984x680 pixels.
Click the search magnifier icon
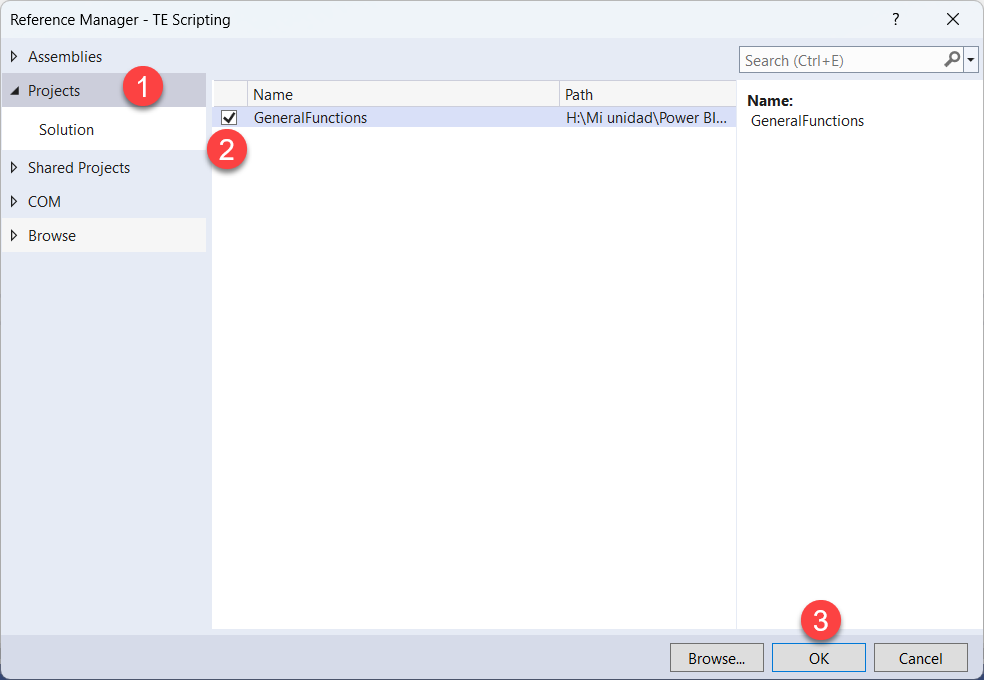(952, 60)
